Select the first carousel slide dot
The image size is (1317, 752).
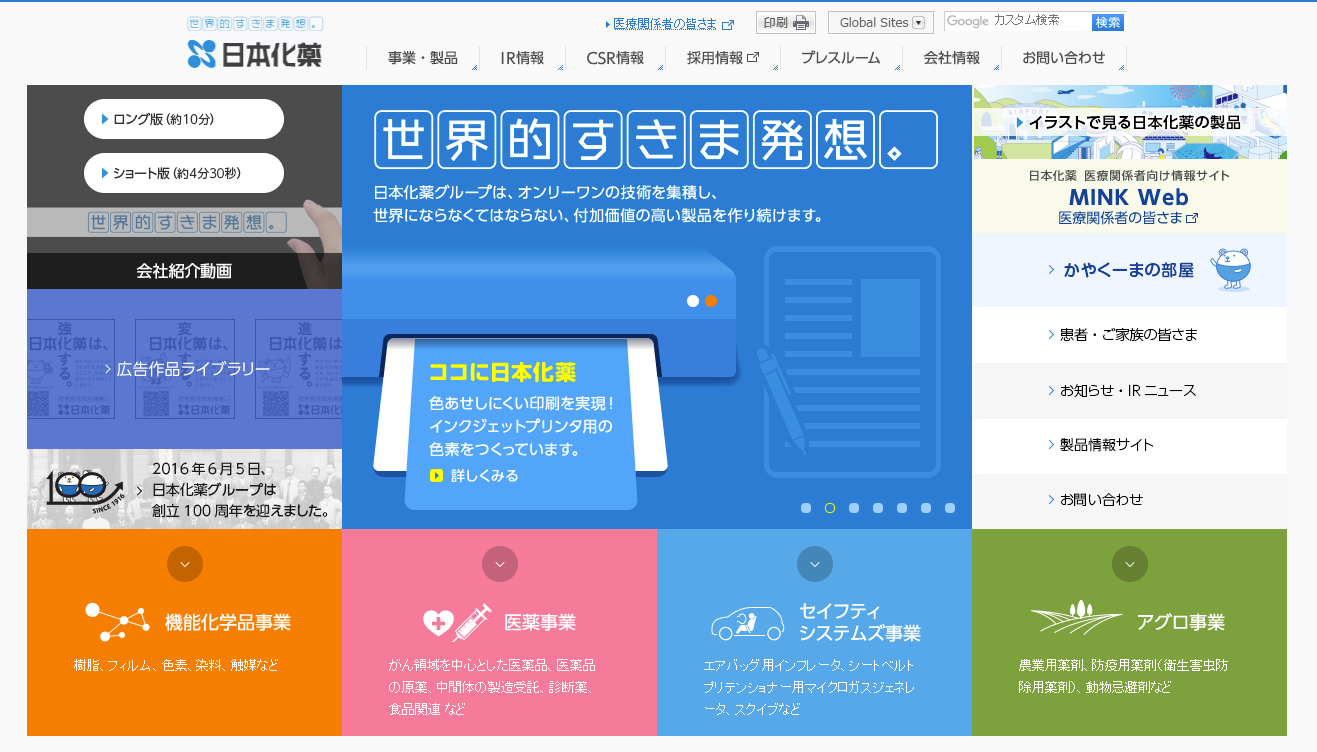[806, 508]
